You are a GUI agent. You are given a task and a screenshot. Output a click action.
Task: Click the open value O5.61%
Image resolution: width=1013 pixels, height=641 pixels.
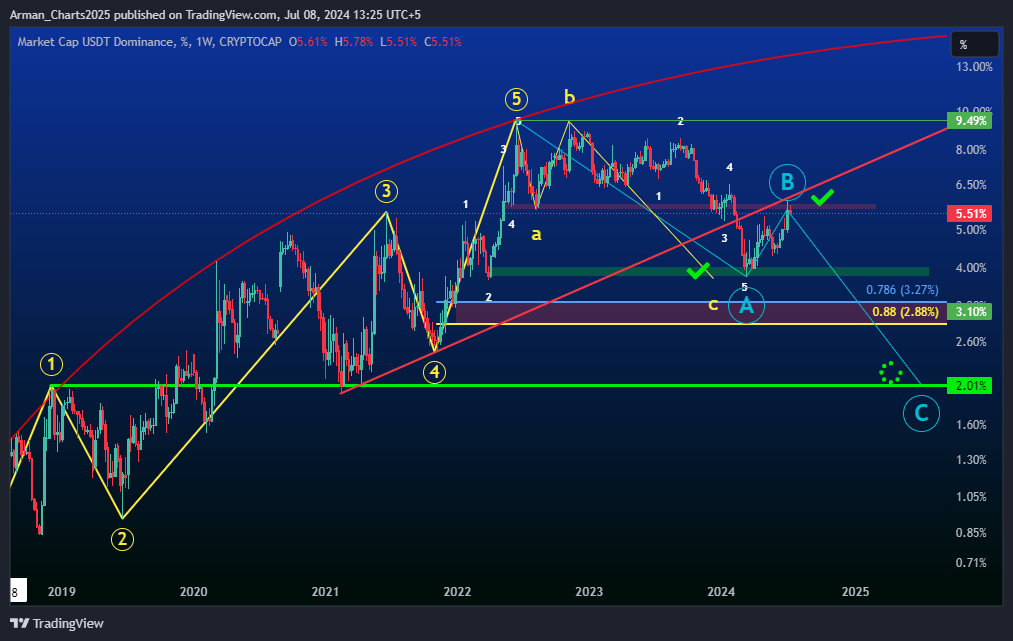[x=308, y=42]
